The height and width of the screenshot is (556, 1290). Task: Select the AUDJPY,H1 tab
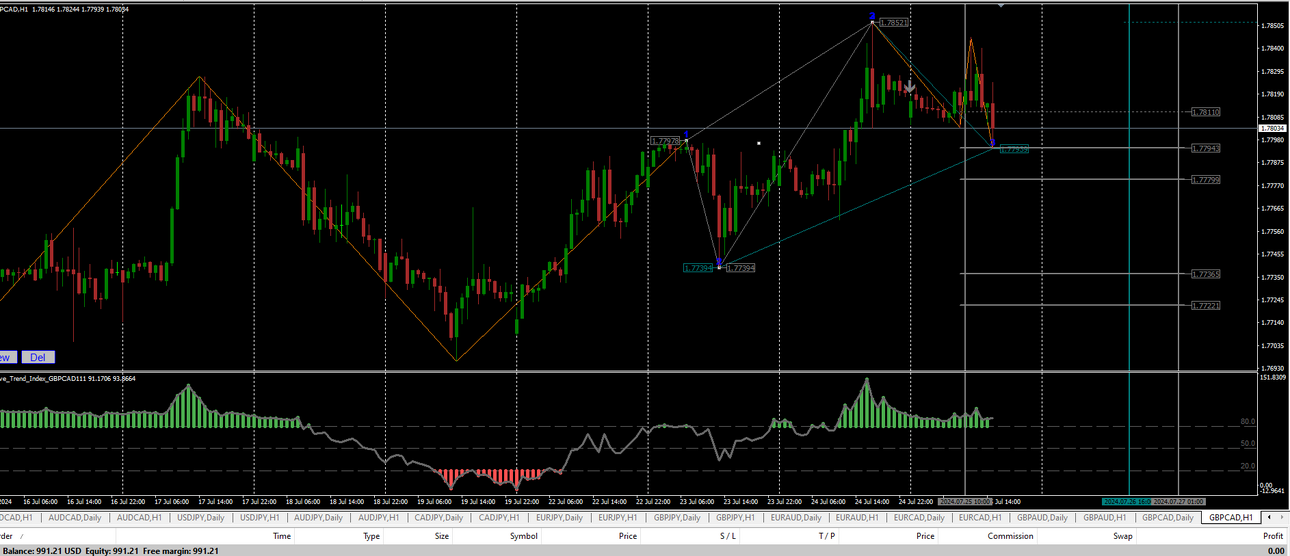379,518
